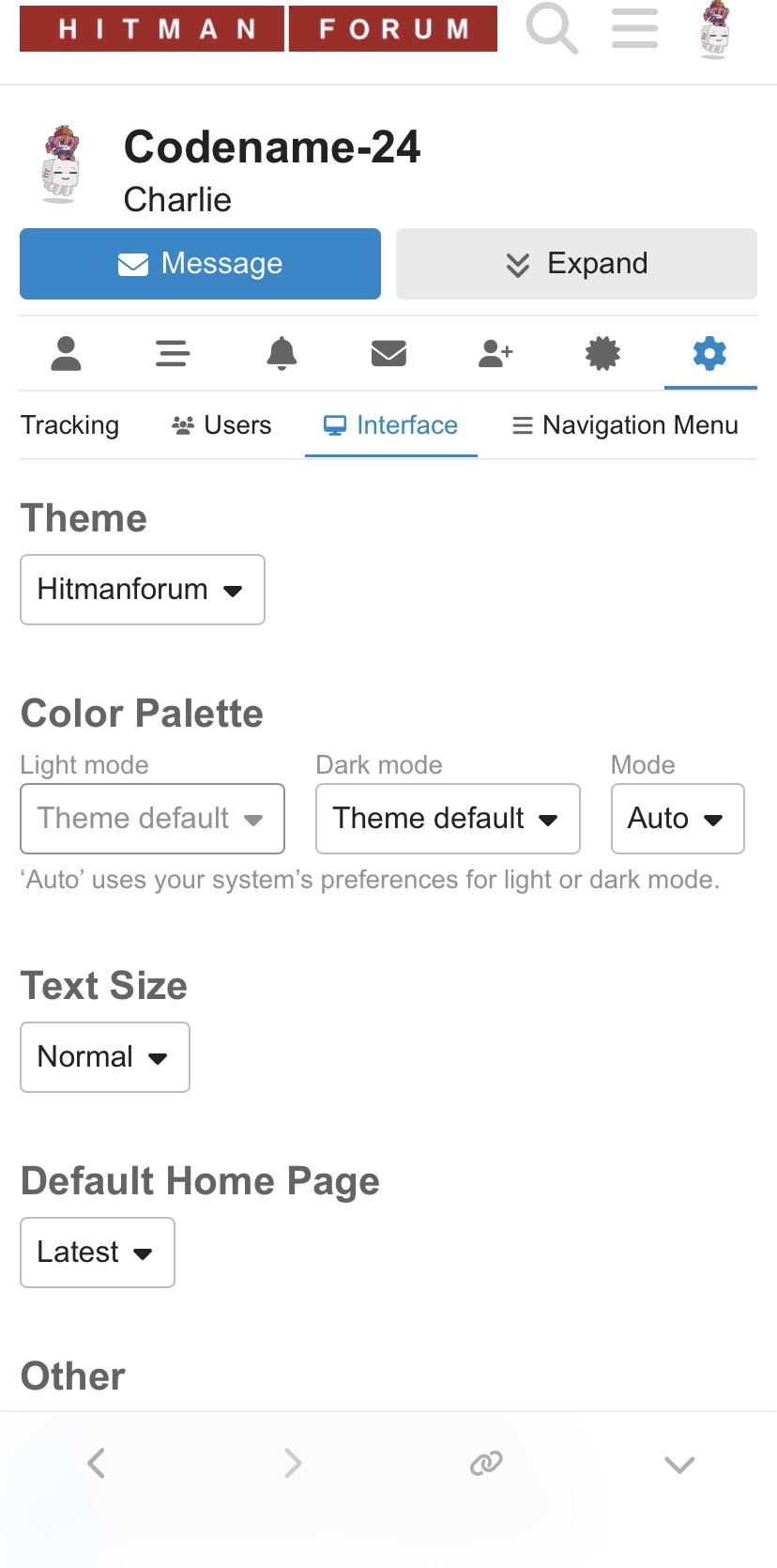Viewport: 777px width, 1568px height.
Task: Open the badges certificate icon
Action: click(x=602, y=354)
